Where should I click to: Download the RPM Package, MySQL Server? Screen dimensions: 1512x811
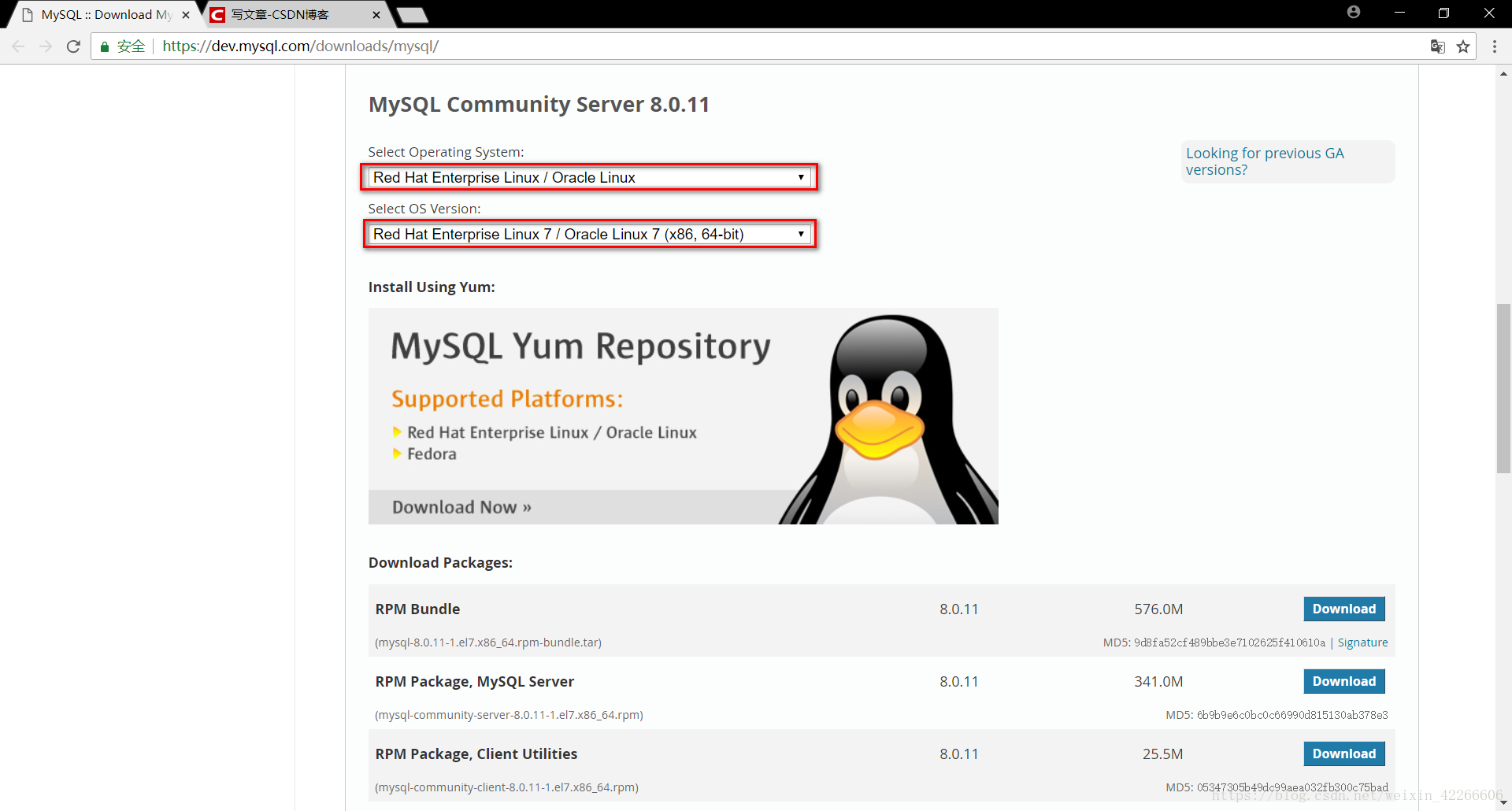(x=1344, y=681)
